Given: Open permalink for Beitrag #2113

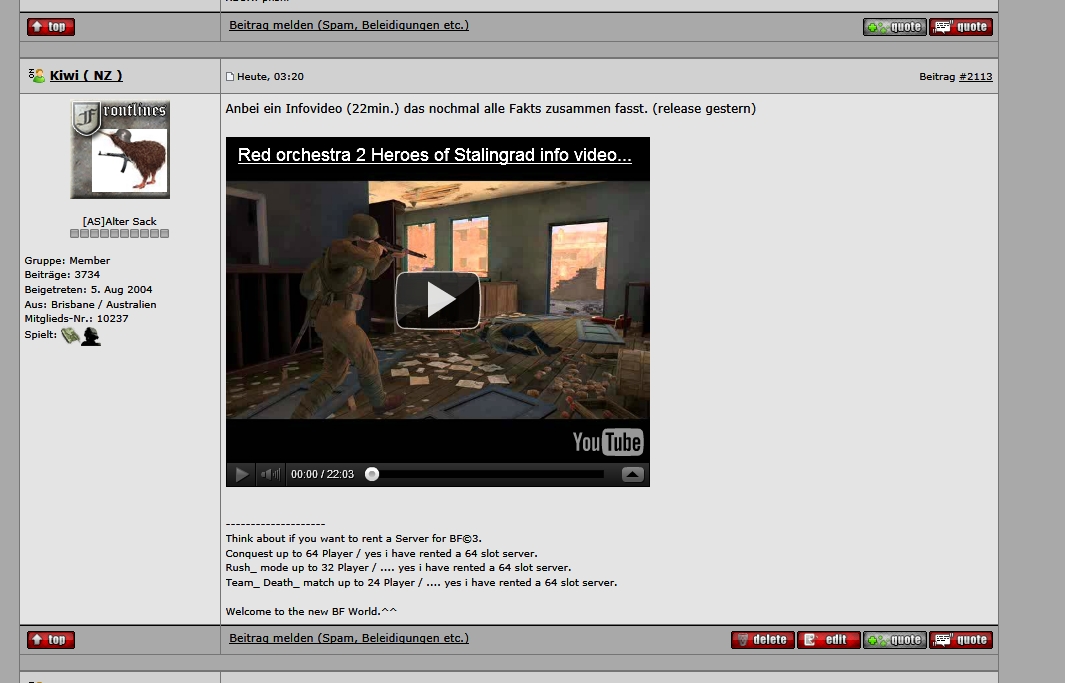Looking at the screenshot, I should tap(975, 77).
